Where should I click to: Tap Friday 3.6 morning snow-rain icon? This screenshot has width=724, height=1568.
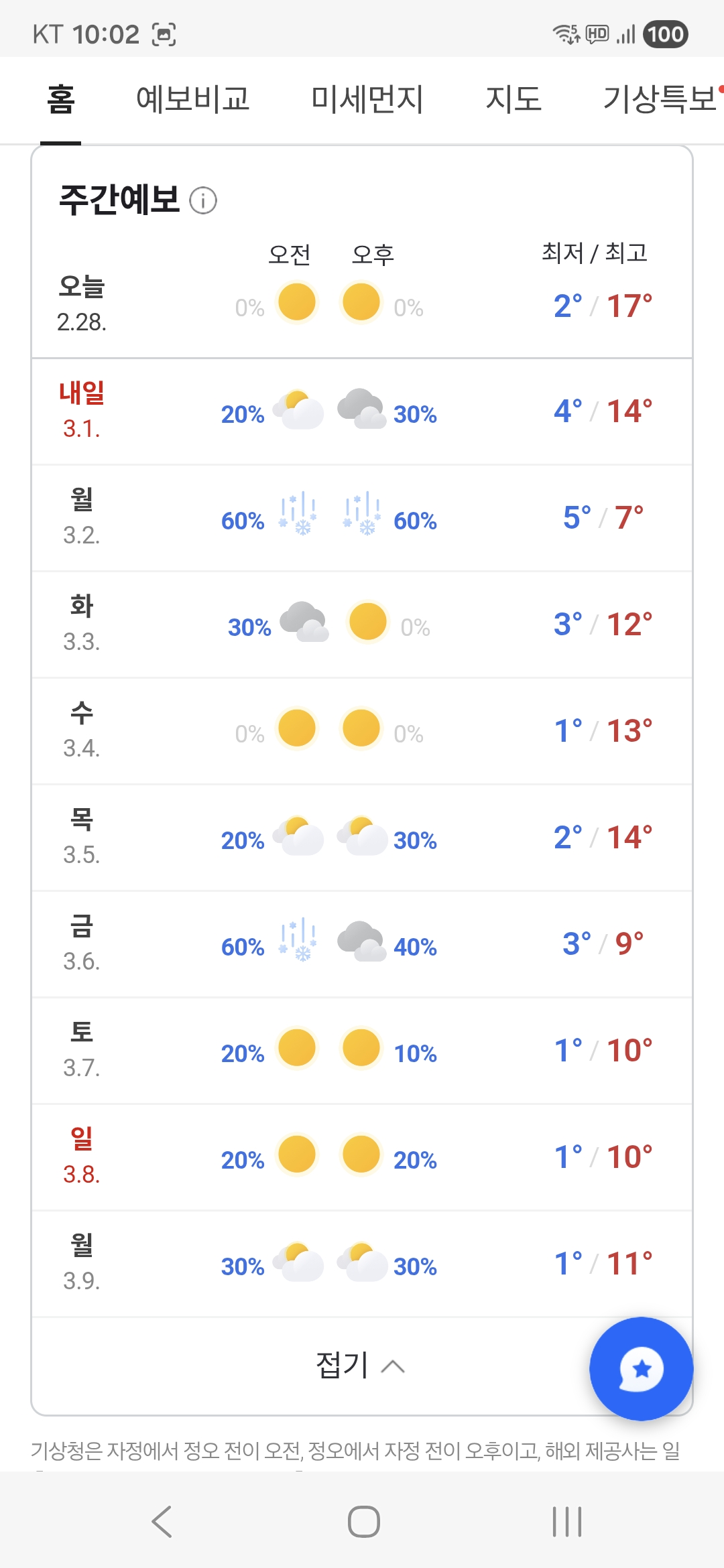point(298,941)
